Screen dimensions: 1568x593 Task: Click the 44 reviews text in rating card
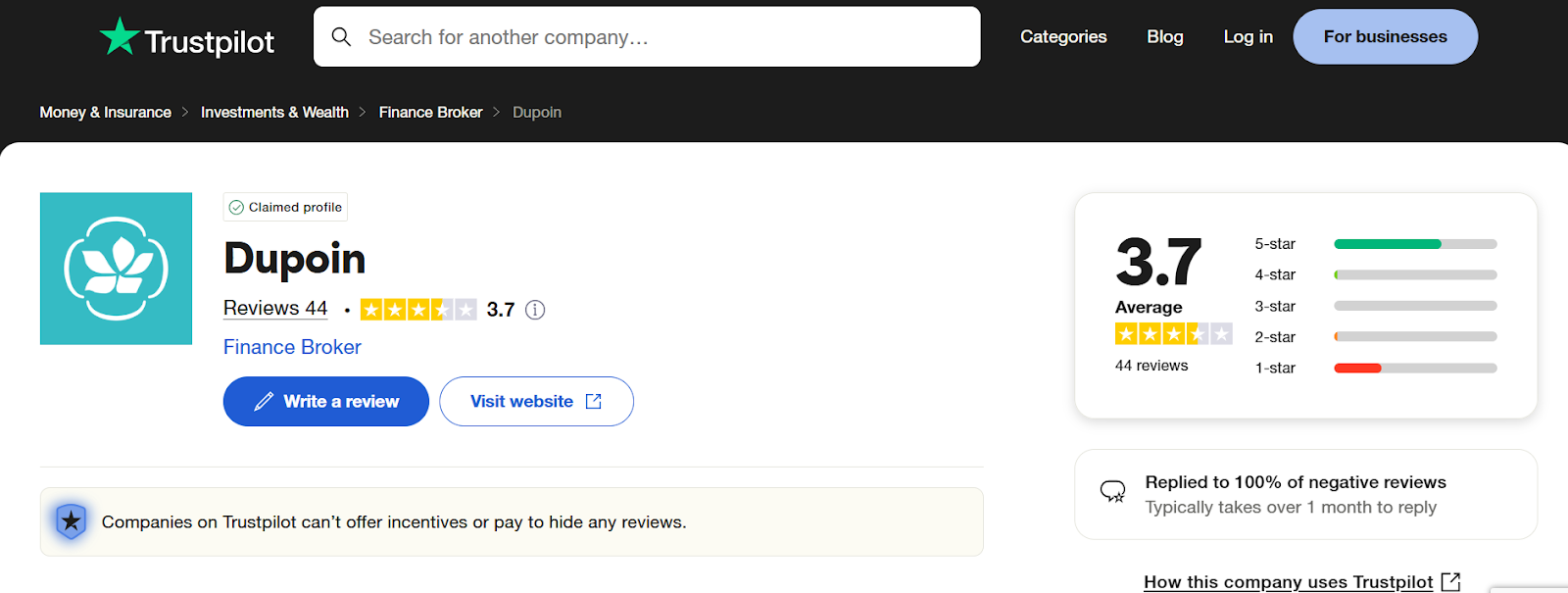click(x=1151, y=366)
